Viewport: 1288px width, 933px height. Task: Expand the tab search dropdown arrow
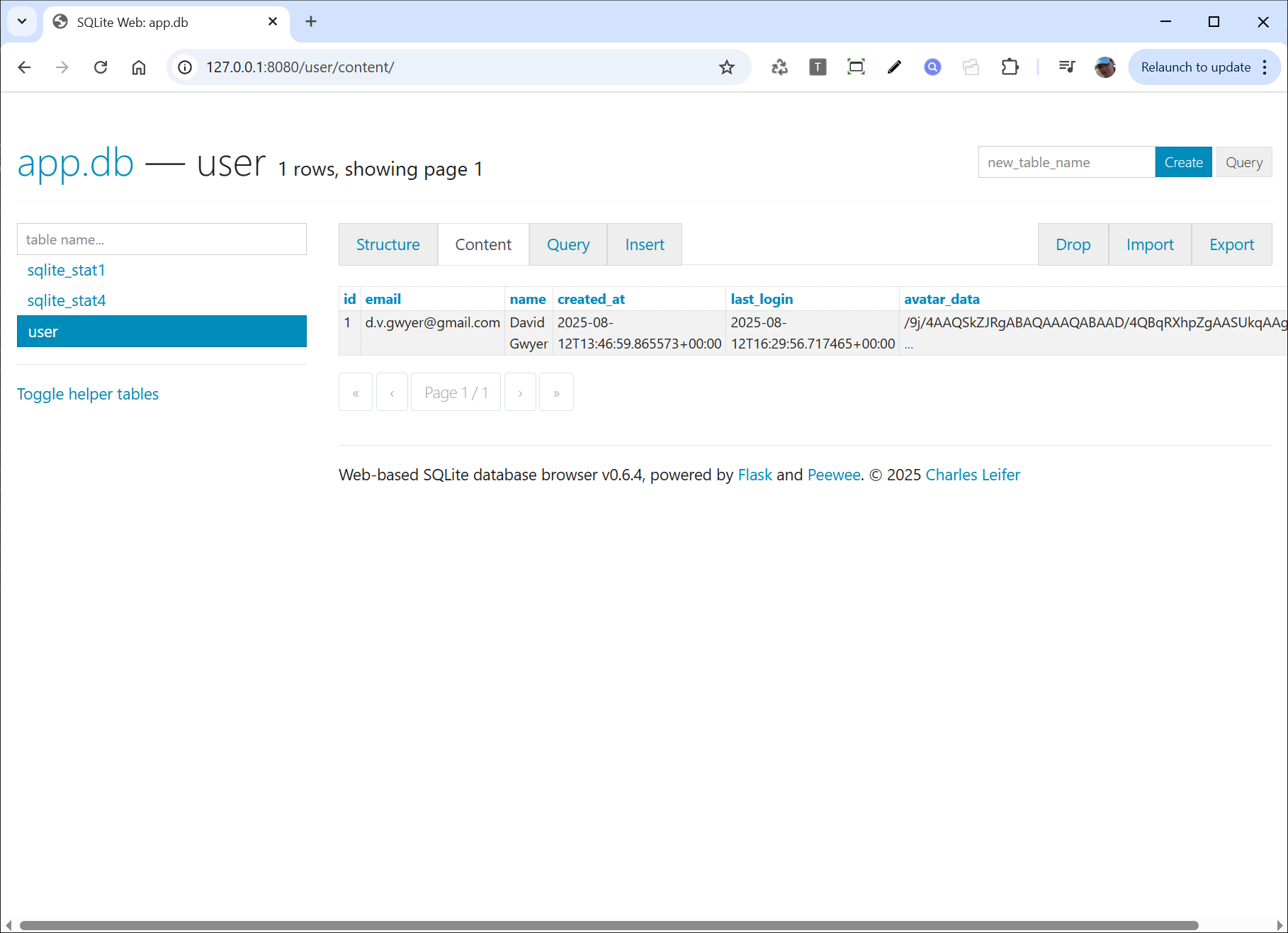22,21
